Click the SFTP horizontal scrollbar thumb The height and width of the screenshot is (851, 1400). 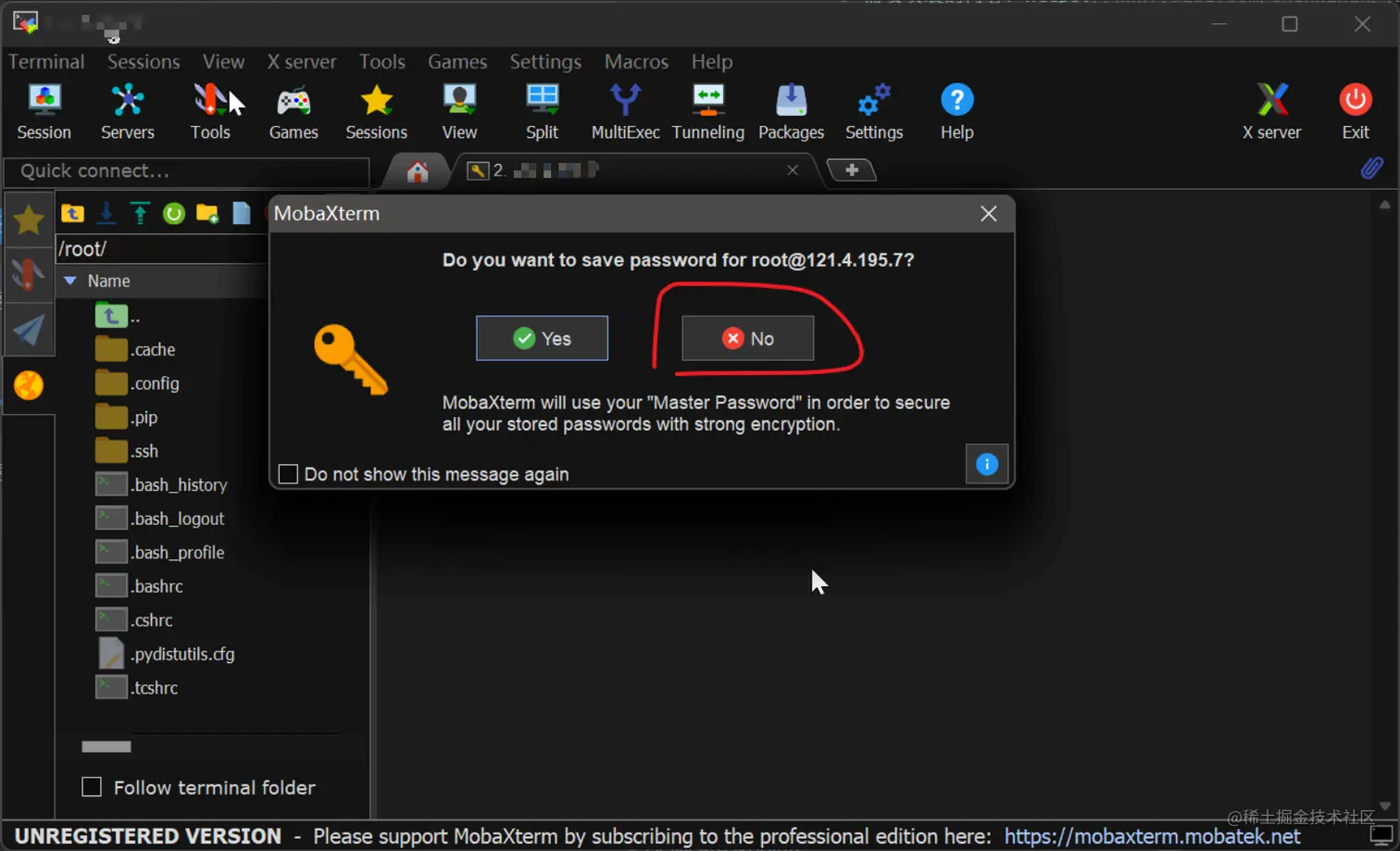106,746
